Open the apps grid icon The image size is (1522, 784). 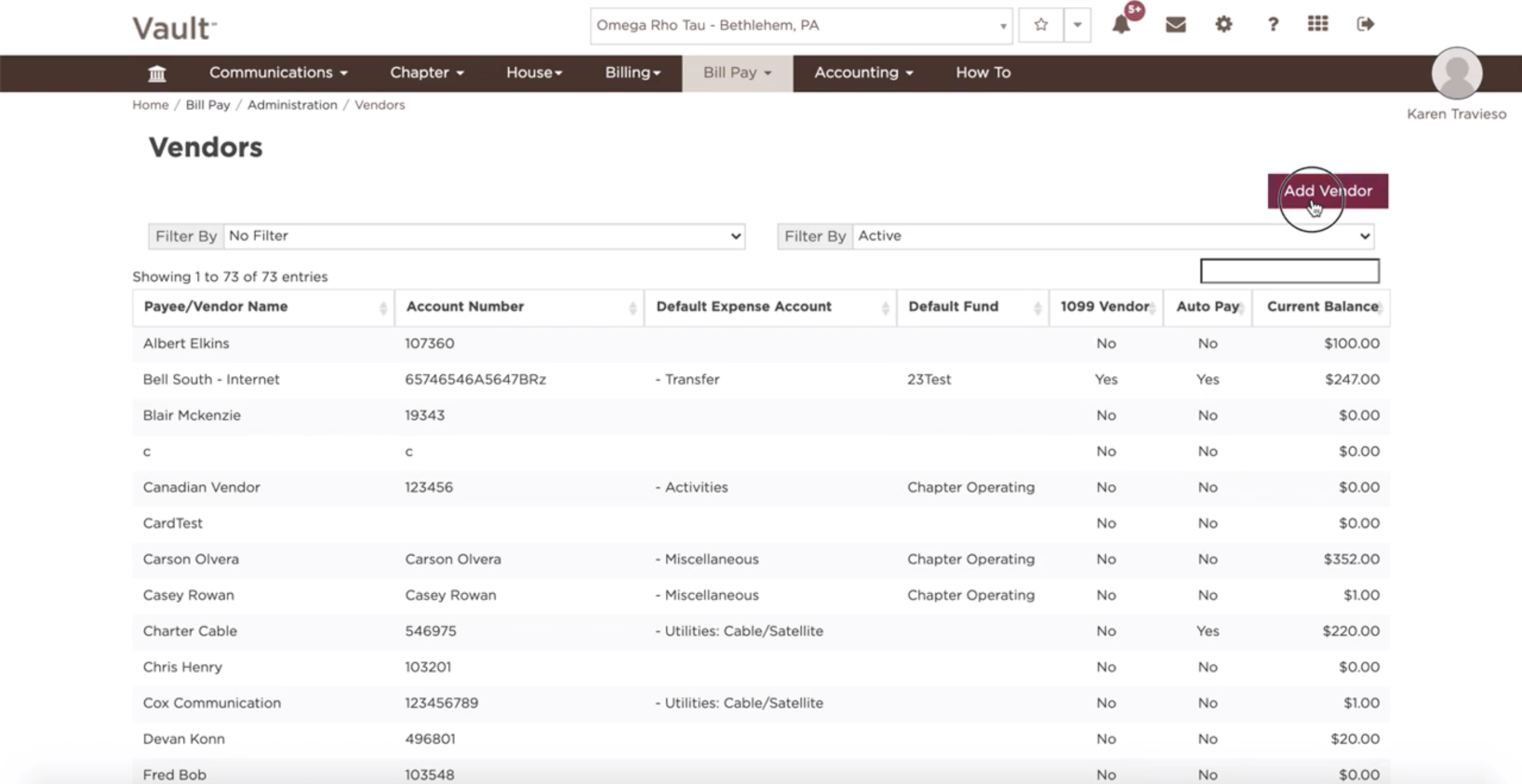pyautogui.click(x=1317, y=25)
